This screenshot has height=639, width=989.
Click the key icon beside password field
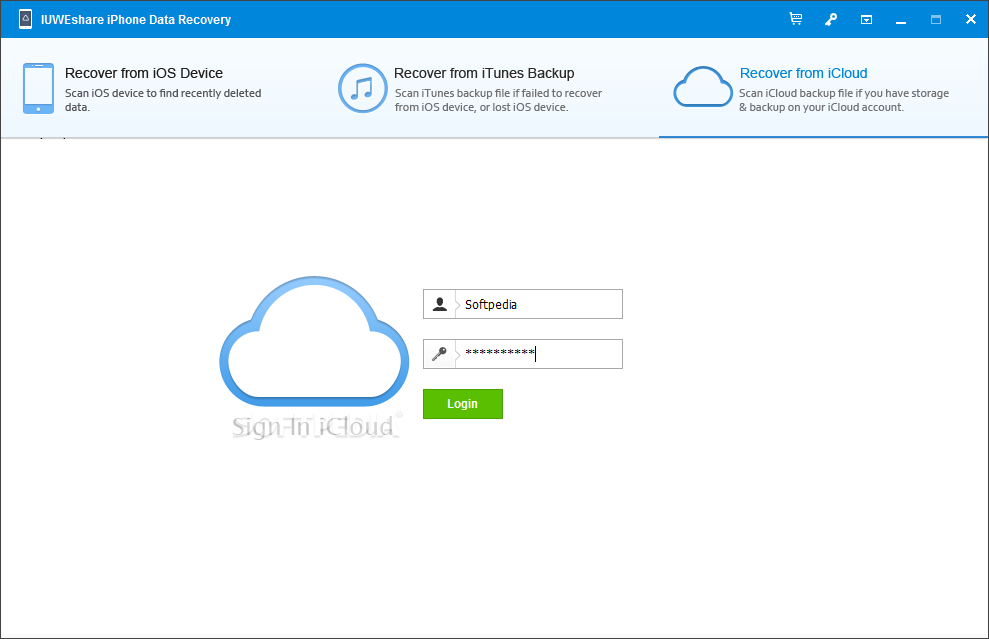tap(440, 354)
